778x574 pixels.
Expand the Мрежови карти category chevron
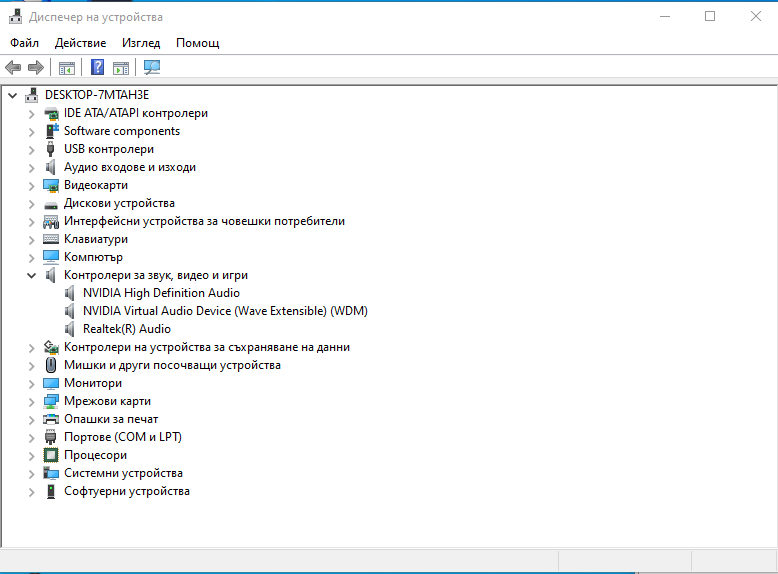[31, 402]
